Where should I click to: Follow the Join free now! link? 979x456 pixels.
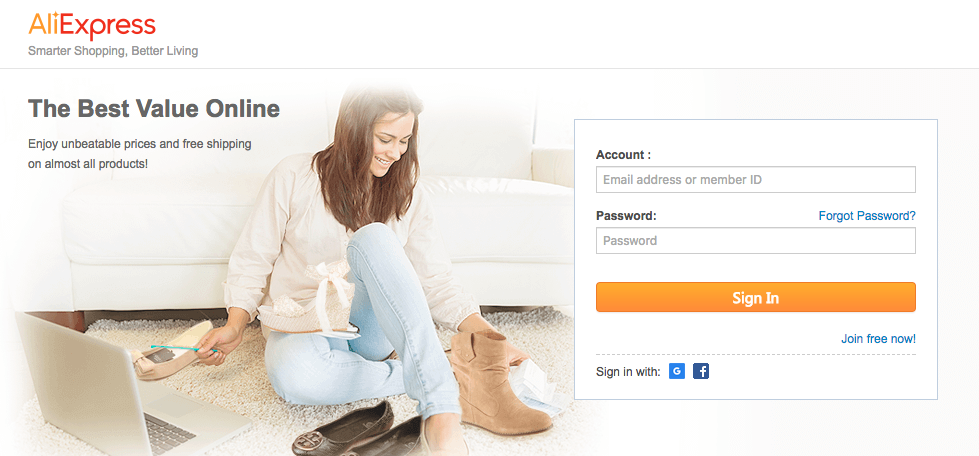pos(878,339)
